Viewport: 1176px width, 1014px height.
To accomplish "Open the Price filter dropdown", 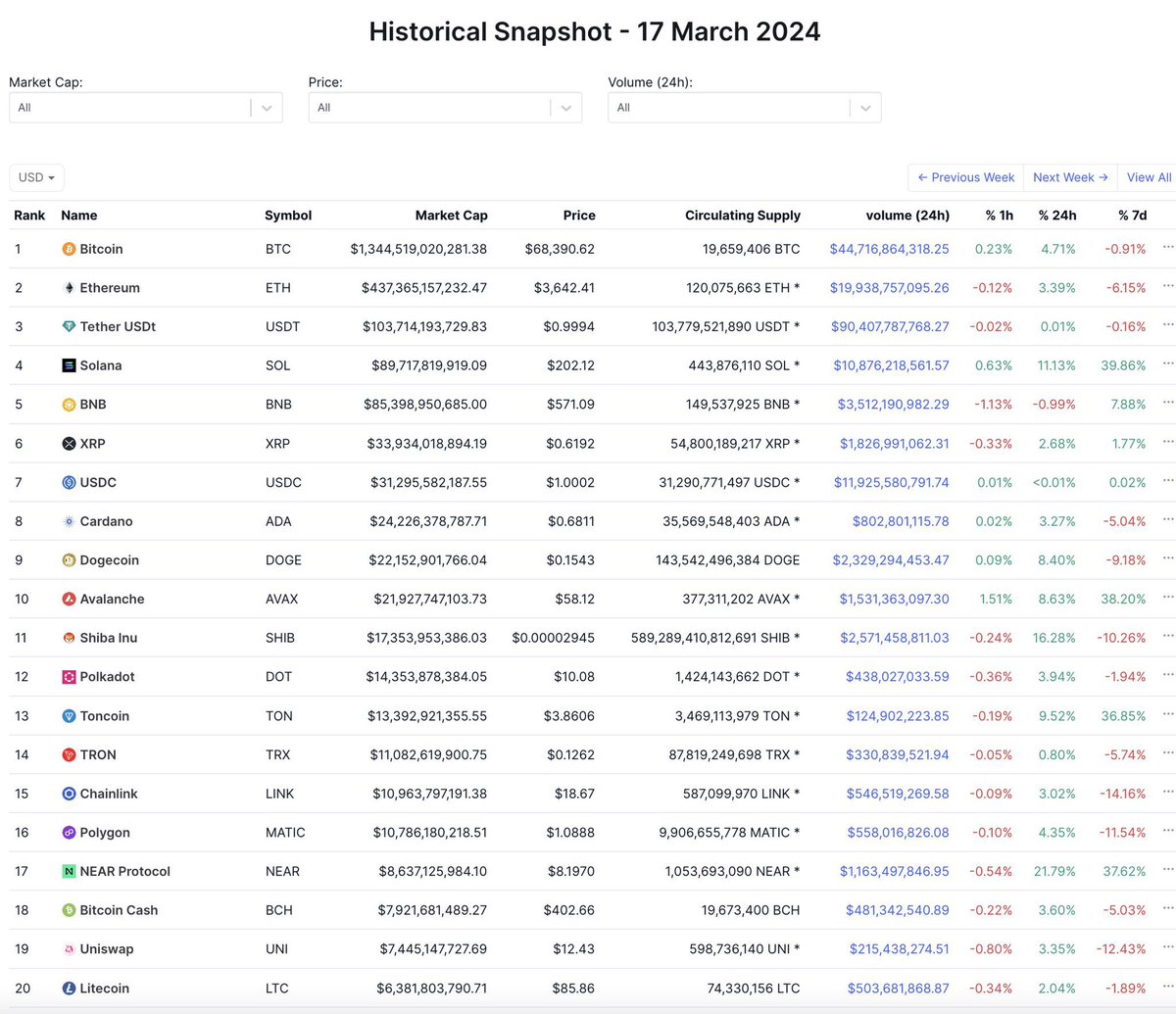I will (445, 108).
